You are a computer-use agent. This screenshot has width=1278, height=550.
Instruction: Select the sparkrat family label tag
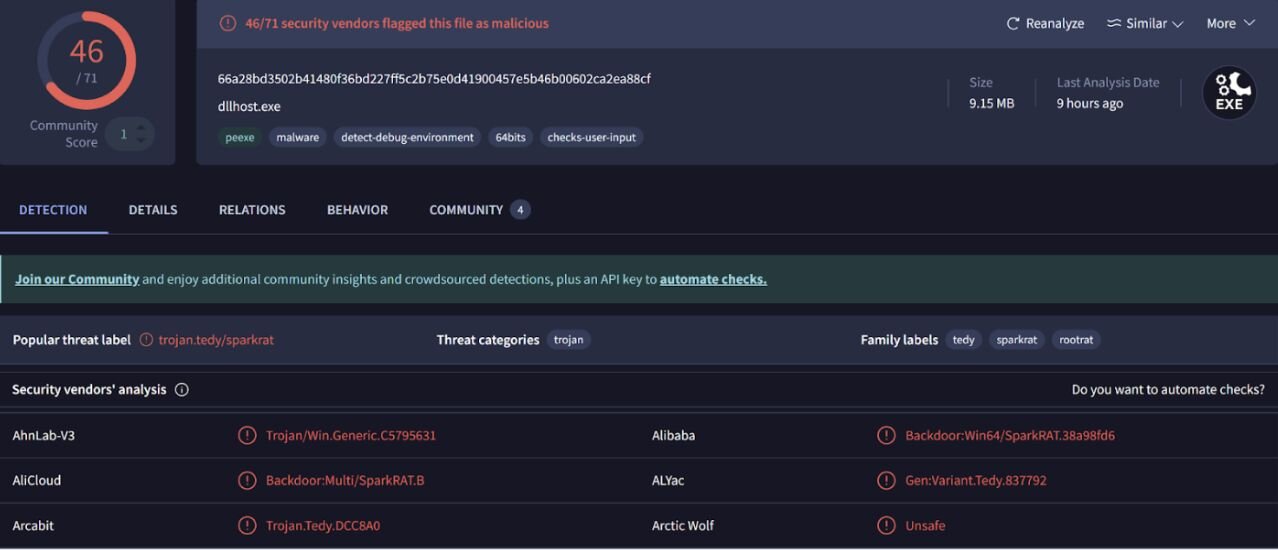tap(1017, 340)
